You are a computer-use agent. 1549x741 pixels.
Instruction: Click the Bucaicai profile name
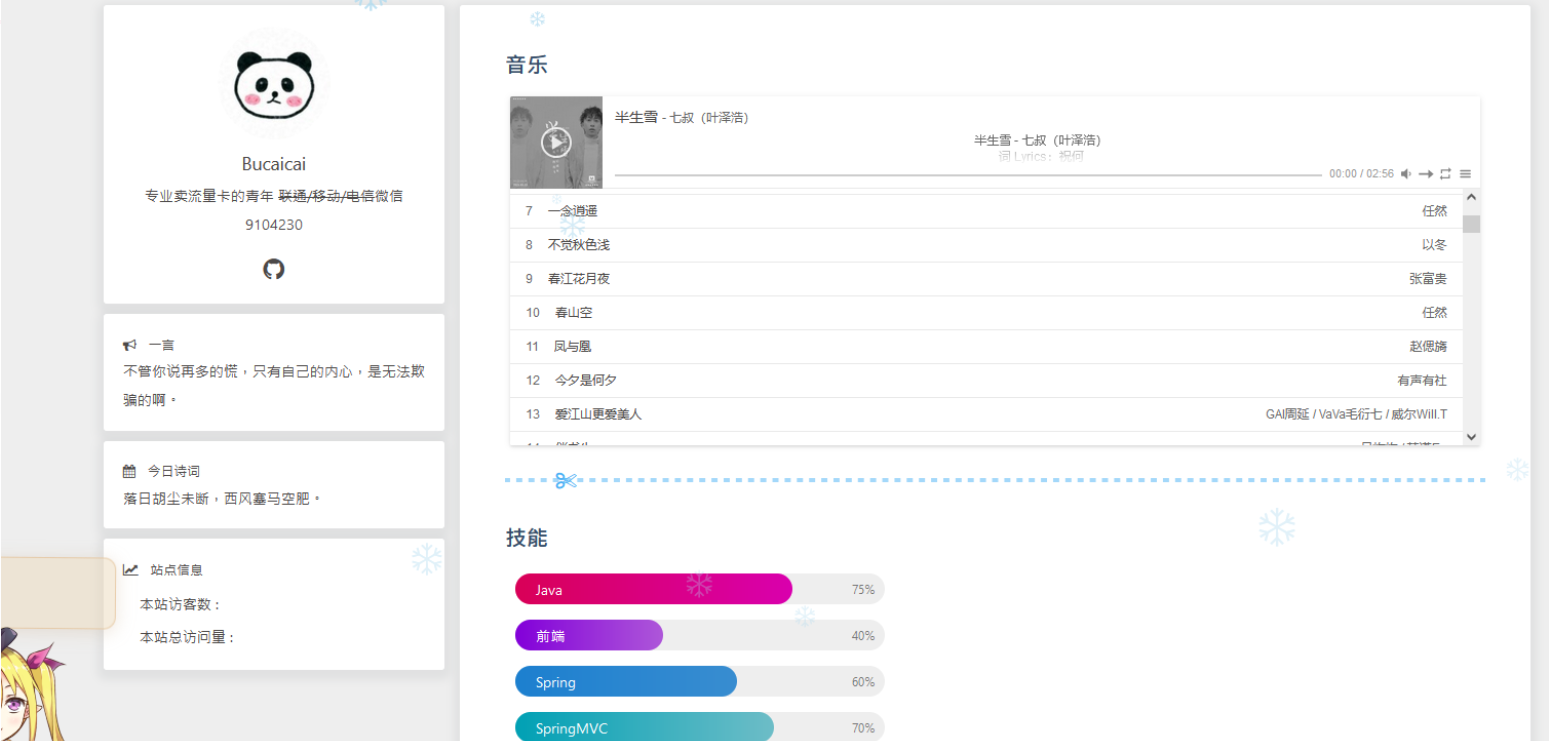273,164
